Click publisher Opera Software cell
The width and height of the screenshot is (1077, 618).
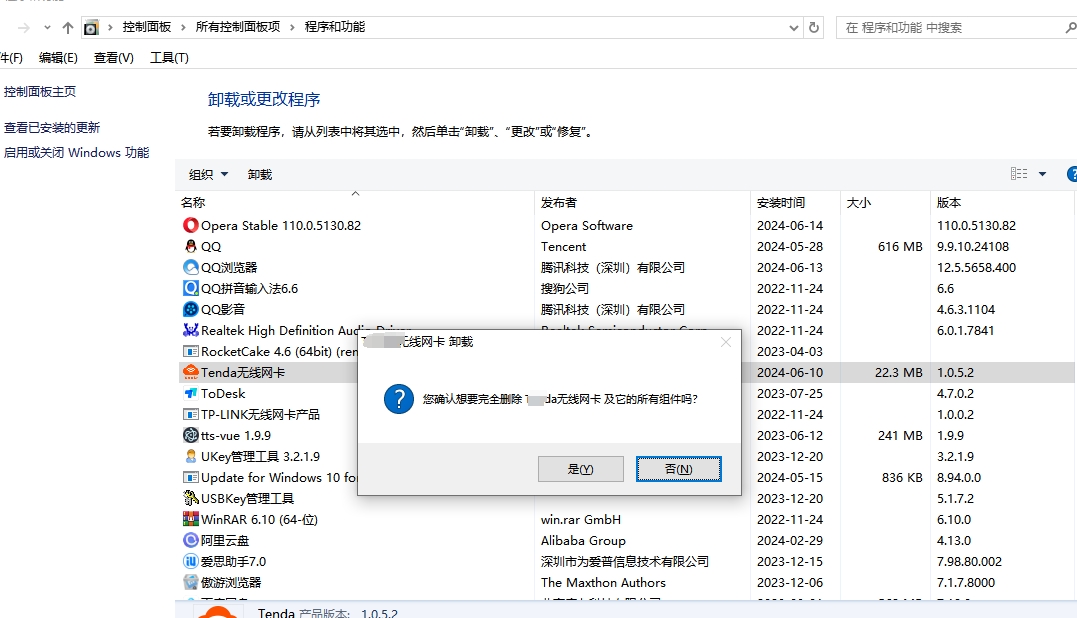tap(587, 225)
